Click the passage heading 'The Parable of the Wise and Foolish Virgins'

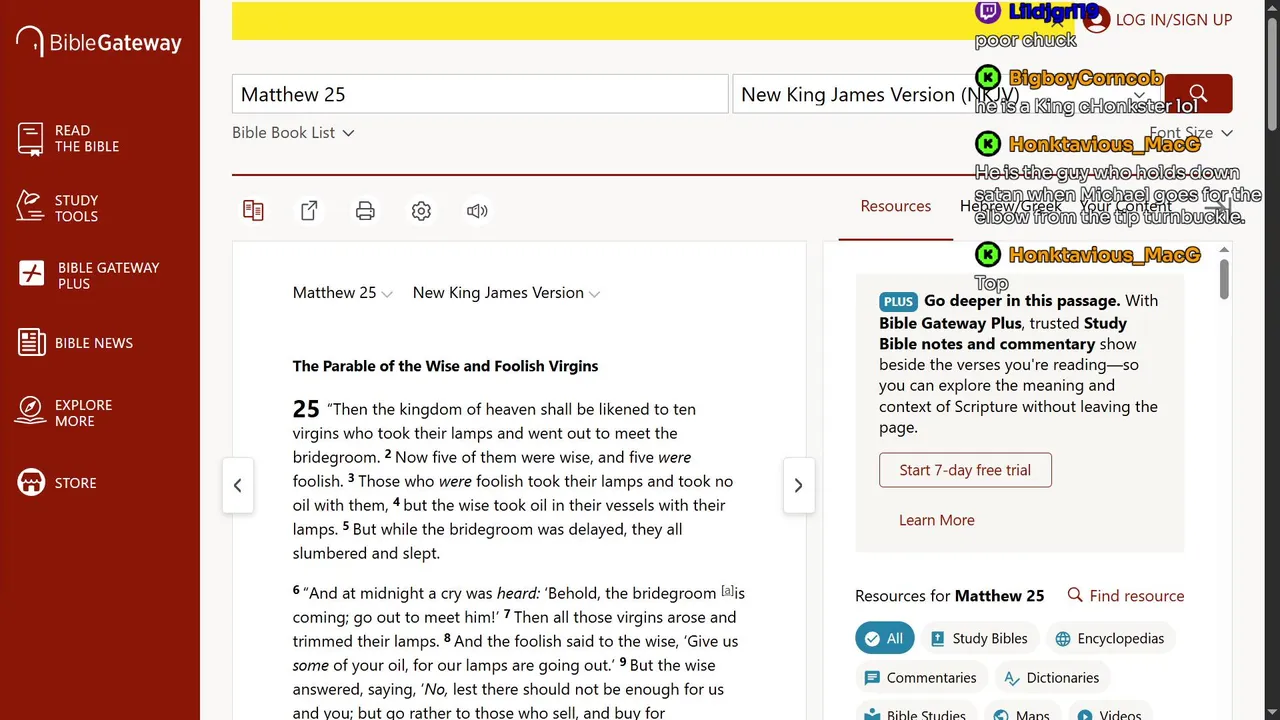[445, 366]
